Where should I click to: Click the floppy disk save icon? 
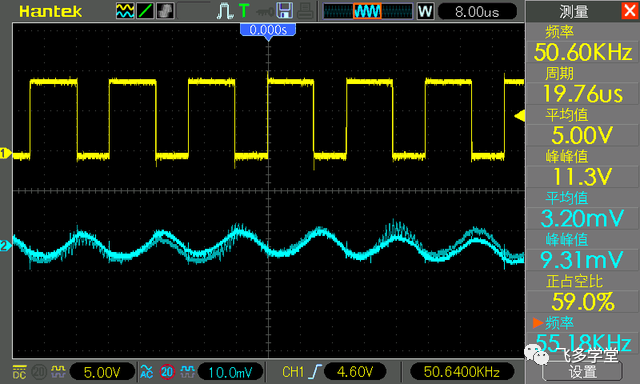284,11
